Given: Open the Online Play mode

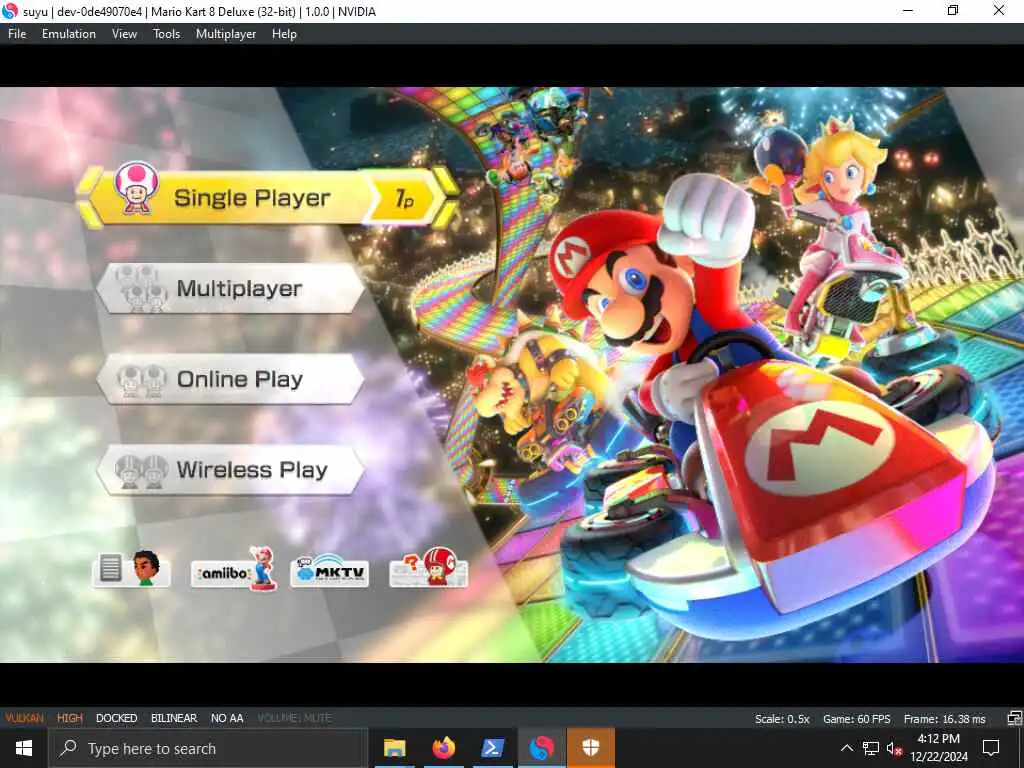Looking at the screenshot, I should point(230,379).
